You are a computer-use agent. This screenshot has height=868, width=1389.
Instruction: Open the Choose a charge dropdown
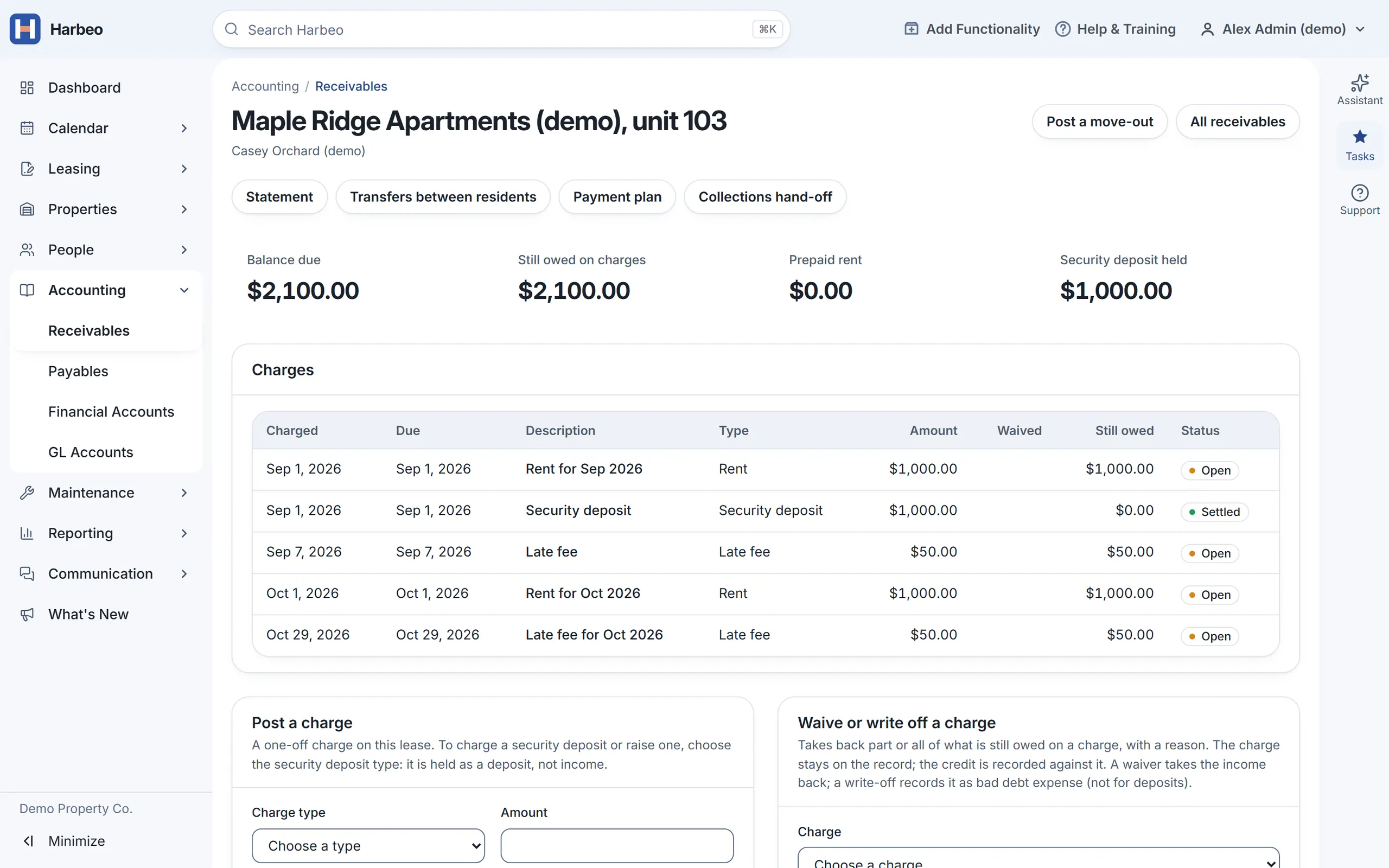(1038, 858)
